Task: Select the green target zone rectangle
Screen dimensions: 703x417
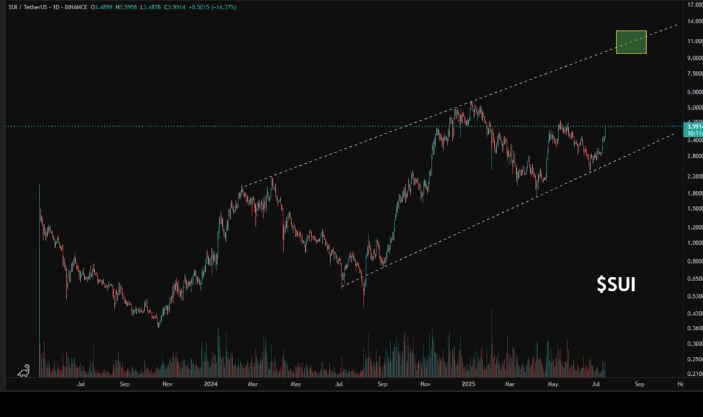Action: click(x=631, y=42)
